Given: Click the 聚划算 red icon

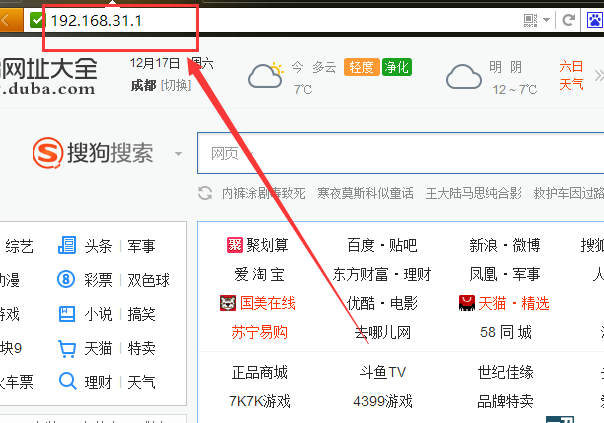Looking at the screenshot, I should pos(235,245).
